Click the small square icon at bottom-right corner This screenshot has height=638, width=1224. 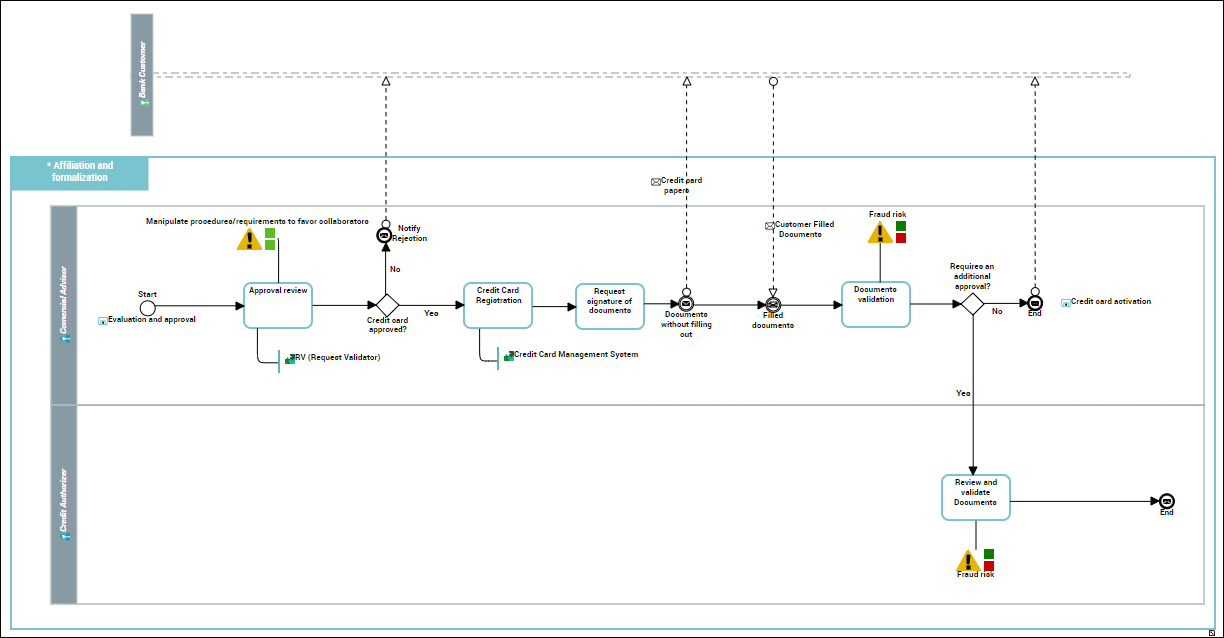[x=1212, y=632]
